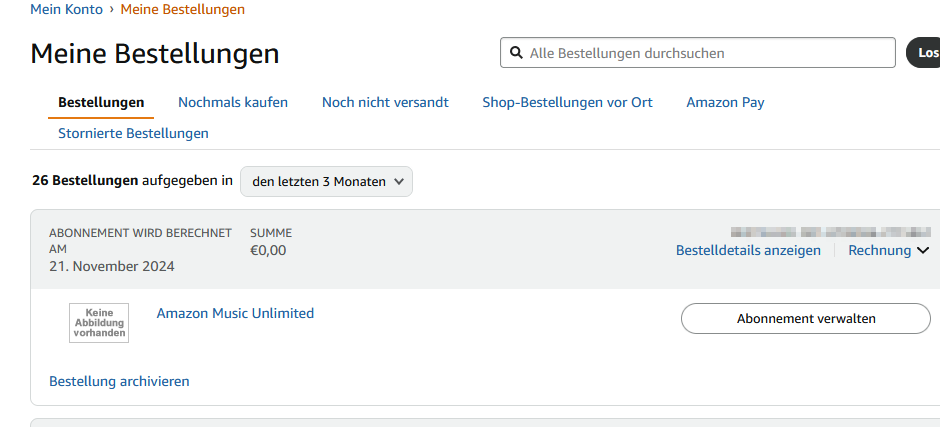Open the Noch nicht versandt tab

click(385, 103)
